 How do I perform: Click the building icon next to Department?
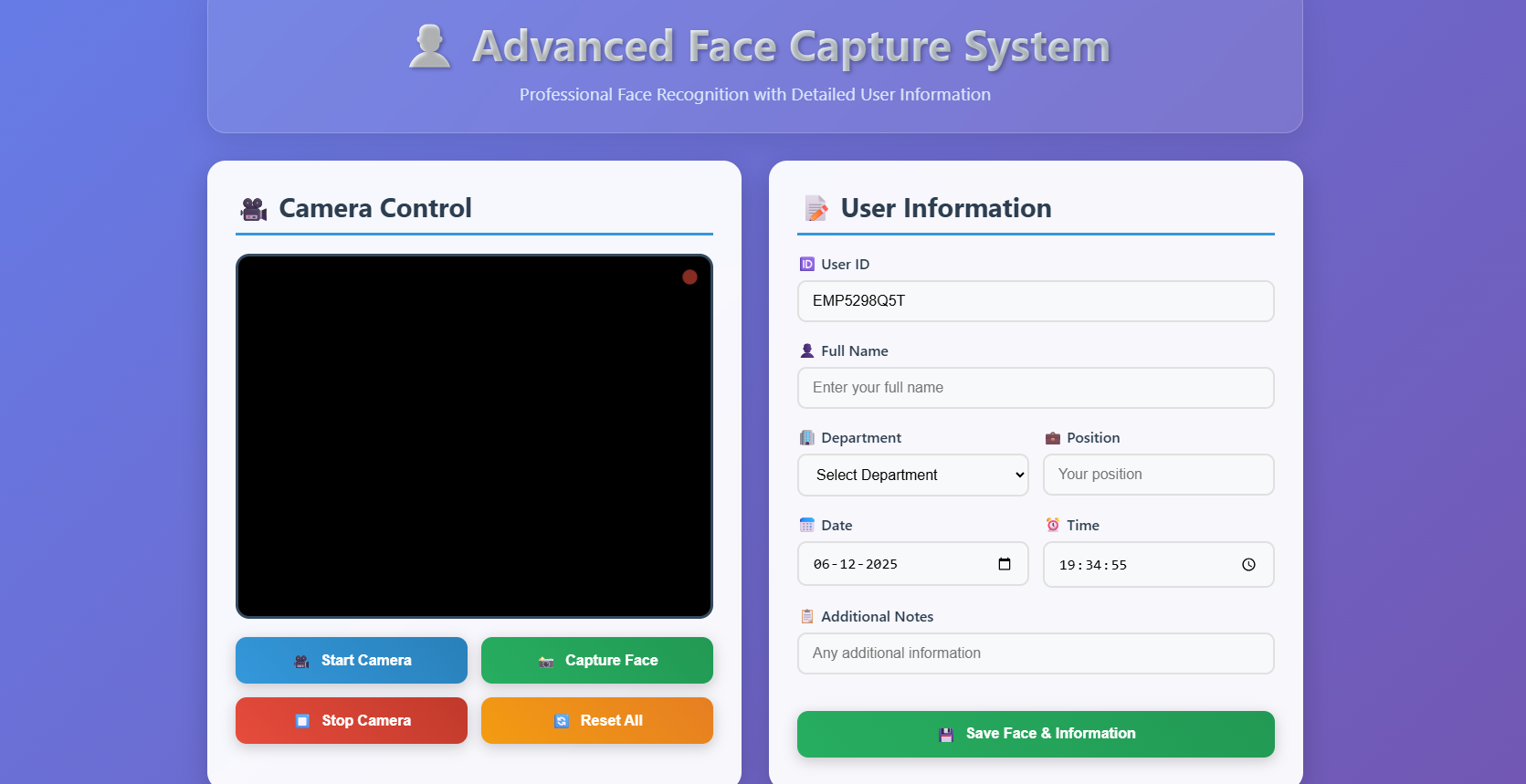(x=807, y=438)
